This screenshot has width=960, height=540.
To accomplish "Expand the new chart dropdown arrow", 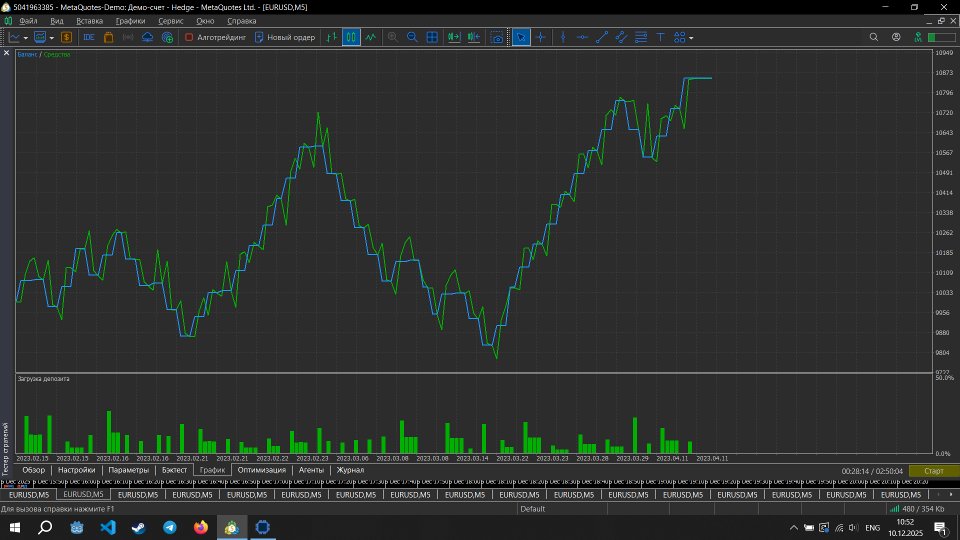I will 26,38.
